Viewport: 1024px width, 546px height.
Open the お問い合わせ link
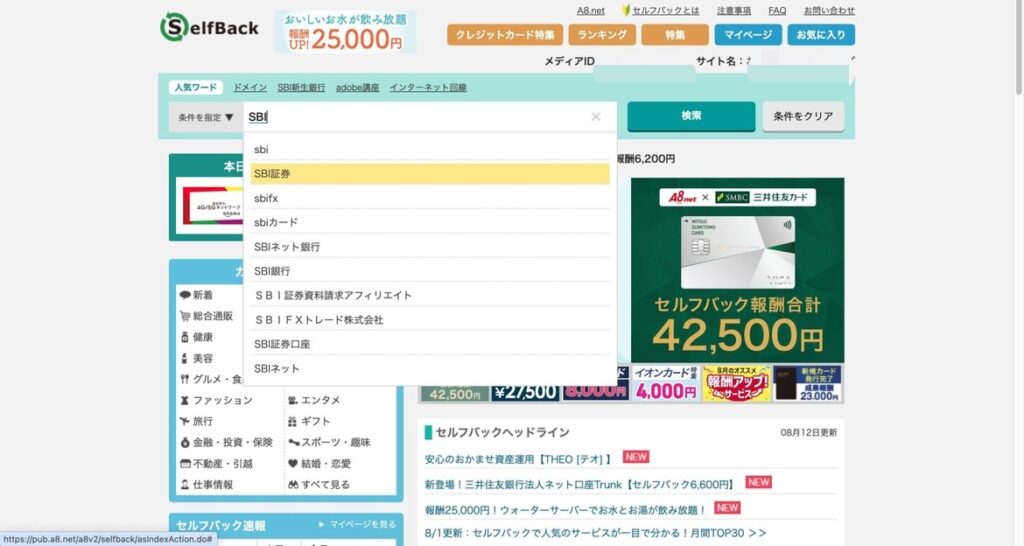(829, 10)
